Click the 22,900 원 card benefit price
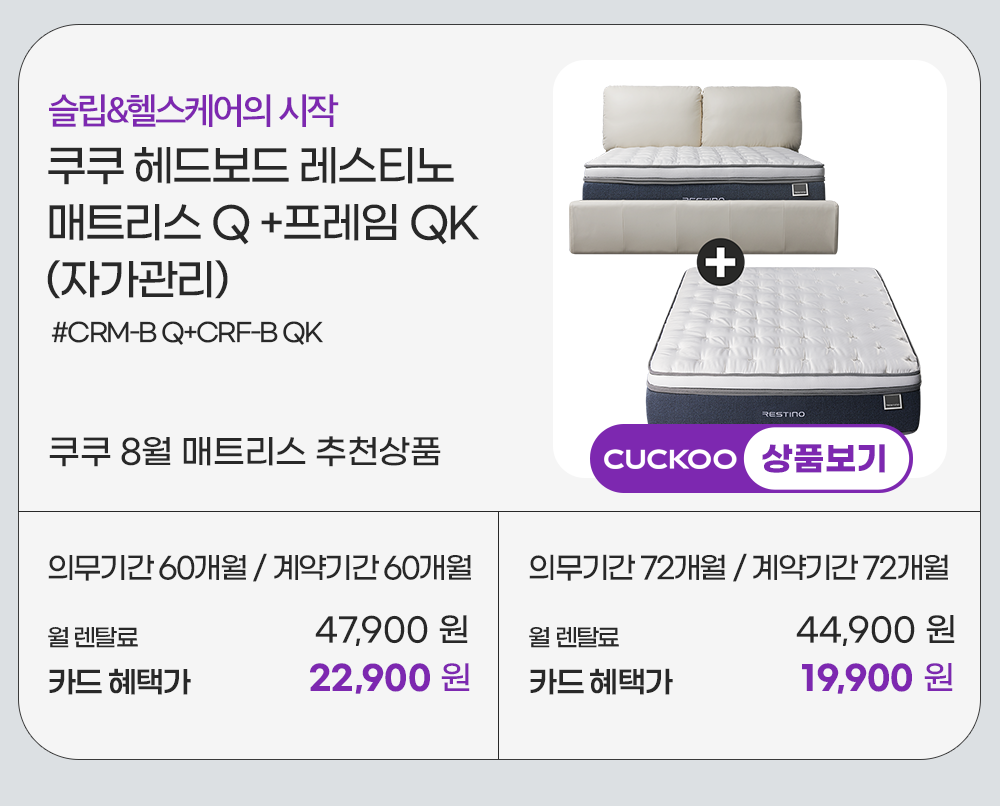Viewport: 1000px width, 806px height. point(389,678)
